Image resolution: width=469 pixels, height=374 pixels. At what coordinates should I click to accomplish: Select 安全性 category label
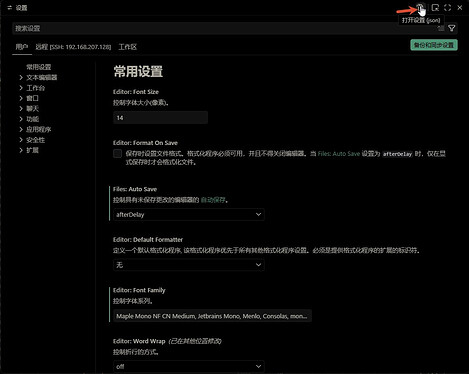35,140
